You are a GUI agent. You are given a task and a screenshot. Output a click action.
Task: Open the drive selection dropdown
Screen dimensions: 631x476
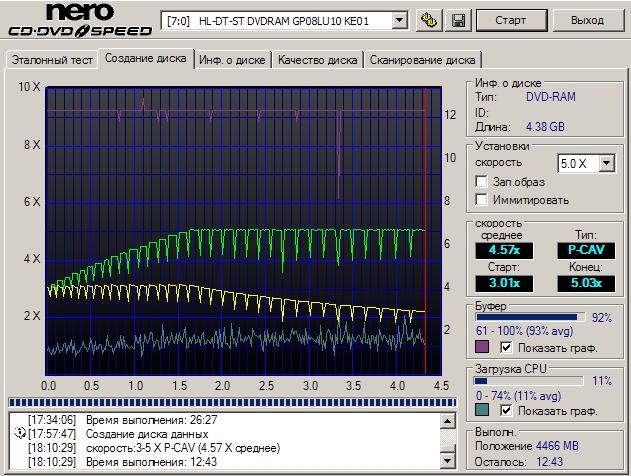pyautogui.click(x=400, y=20)
